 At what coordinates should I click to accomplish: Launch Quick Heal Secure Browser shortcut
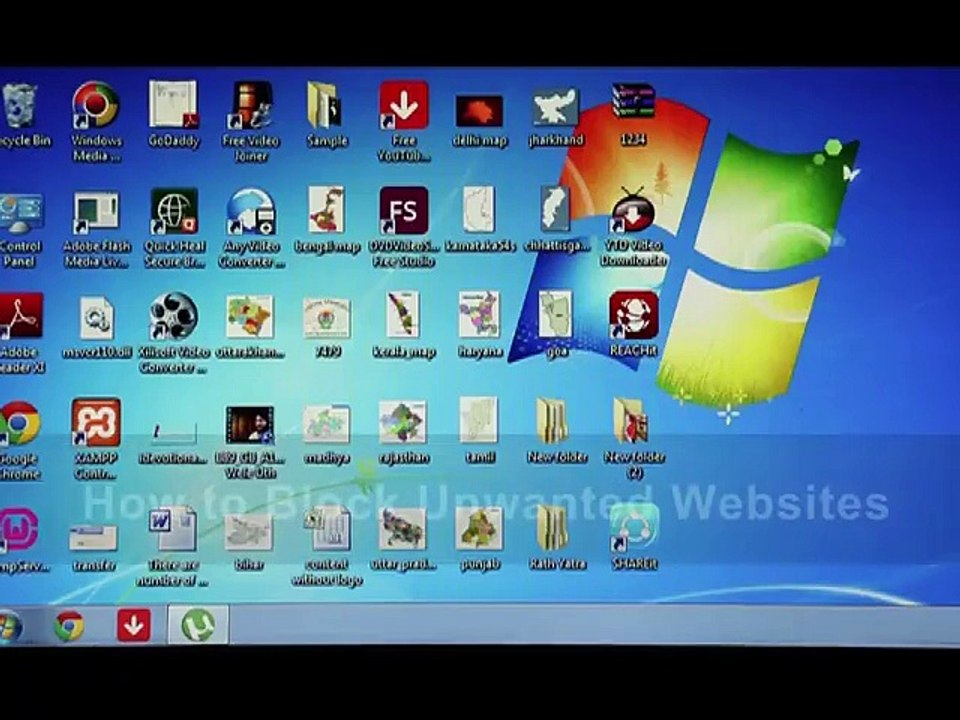(x=174, y=212)
